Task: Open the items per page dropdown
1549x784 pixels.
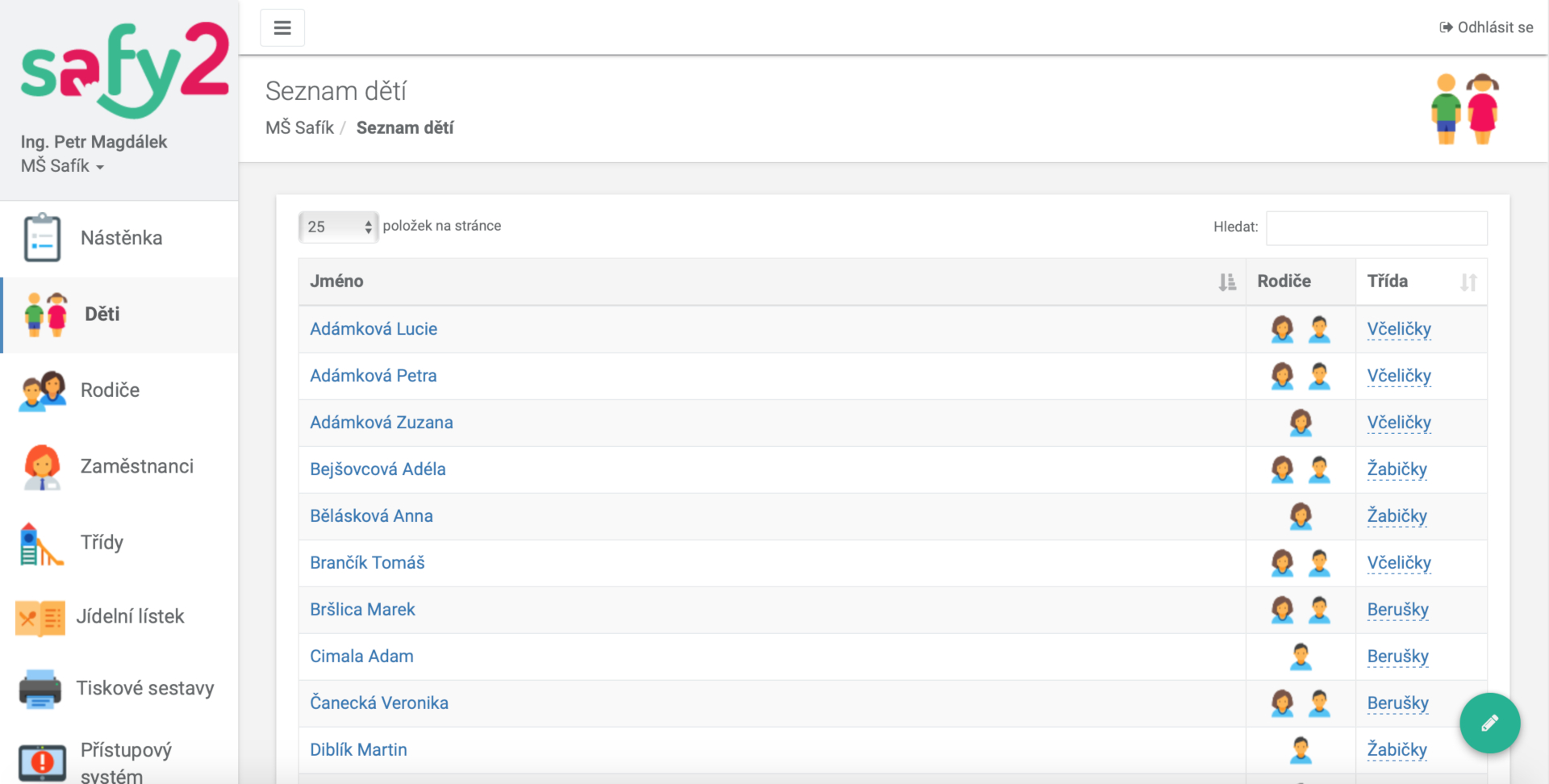Action: tap(338, 227)
